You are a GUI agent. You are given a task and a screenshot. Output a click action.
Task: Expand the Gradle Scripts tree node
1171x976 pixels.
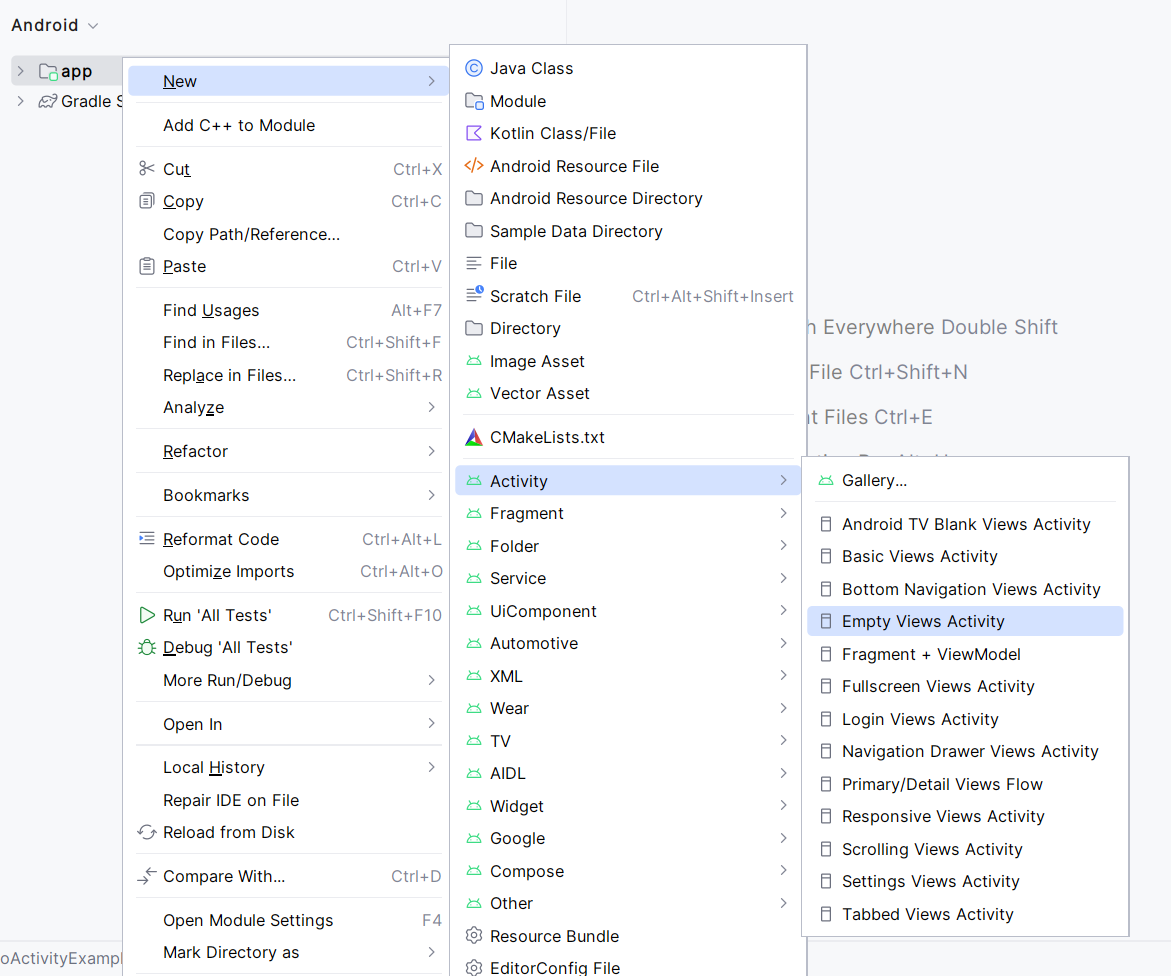coord(21,101)
